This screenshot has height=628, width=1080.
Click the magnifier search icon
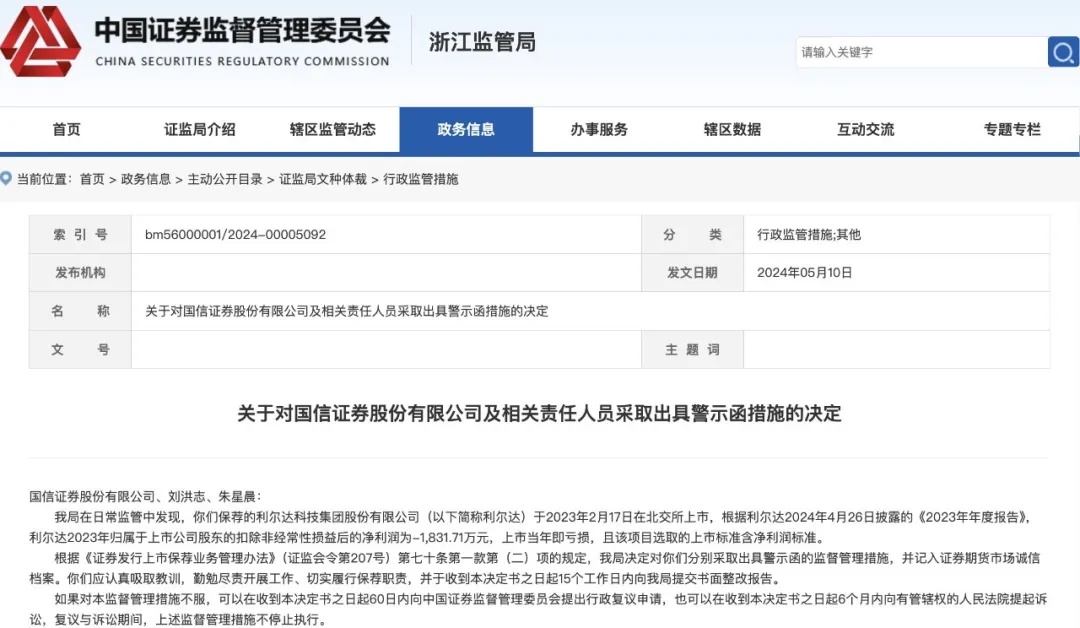pyautogui.click(x=1063, y=52)
